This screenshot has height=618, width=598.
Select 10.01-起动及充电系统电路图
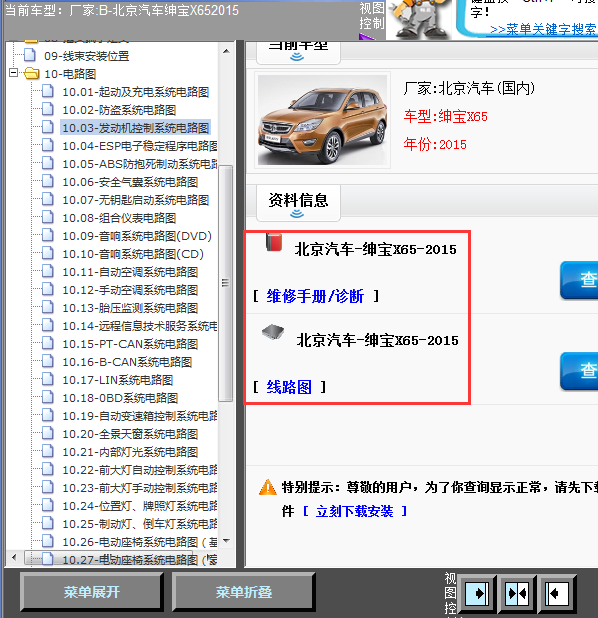(x=135, y=92)
